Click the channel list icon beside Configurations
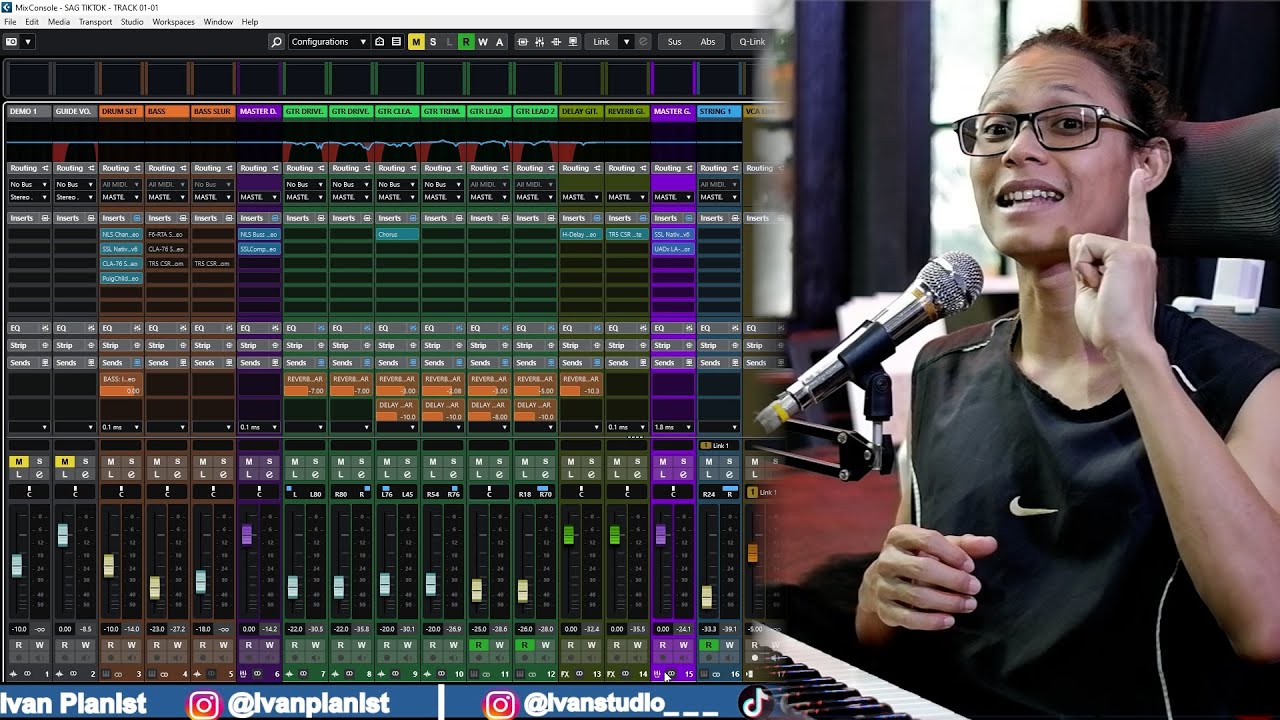 coord(396,42)
